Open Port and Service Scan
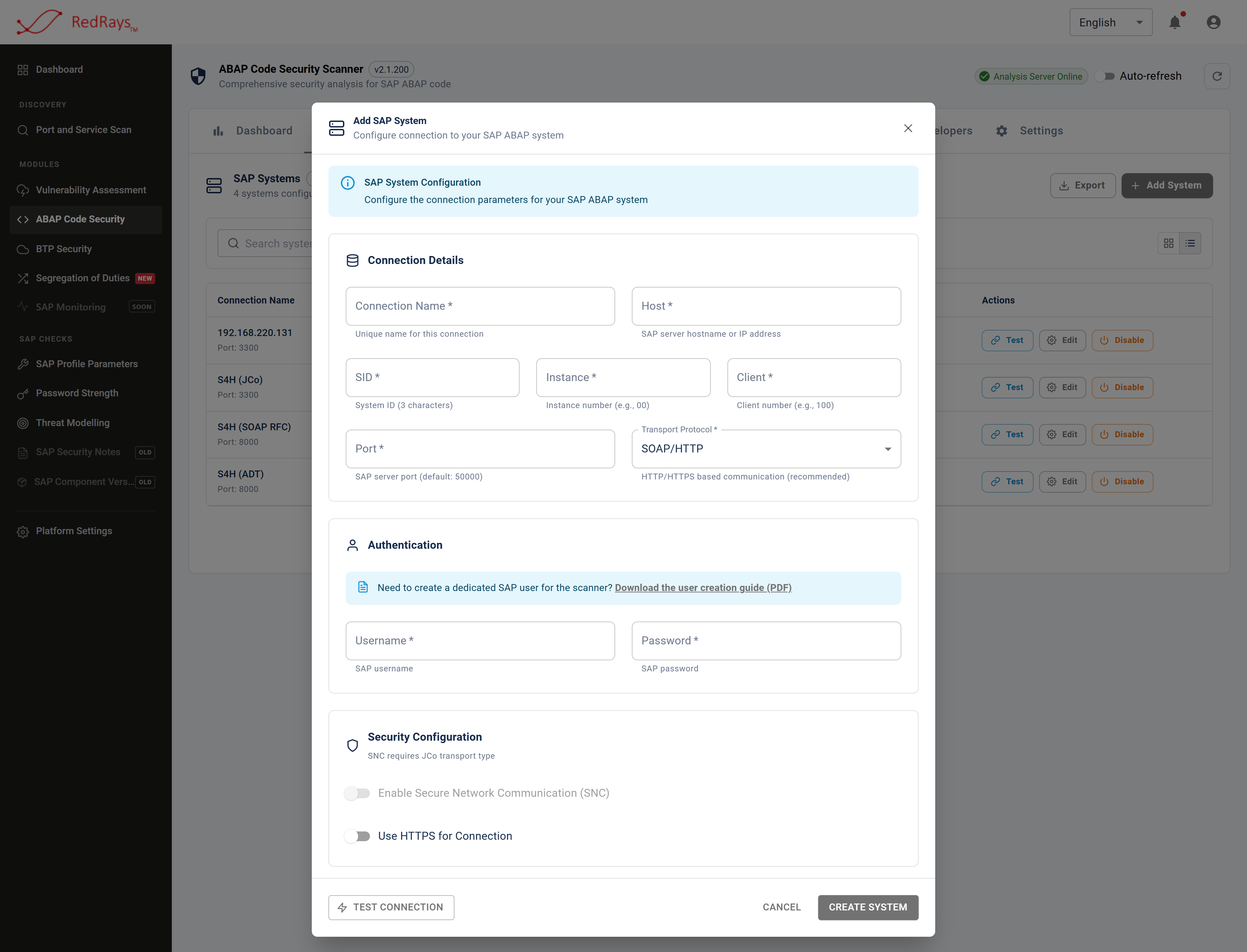Viewport: 1247px width, 952px height. pos(86,130)
